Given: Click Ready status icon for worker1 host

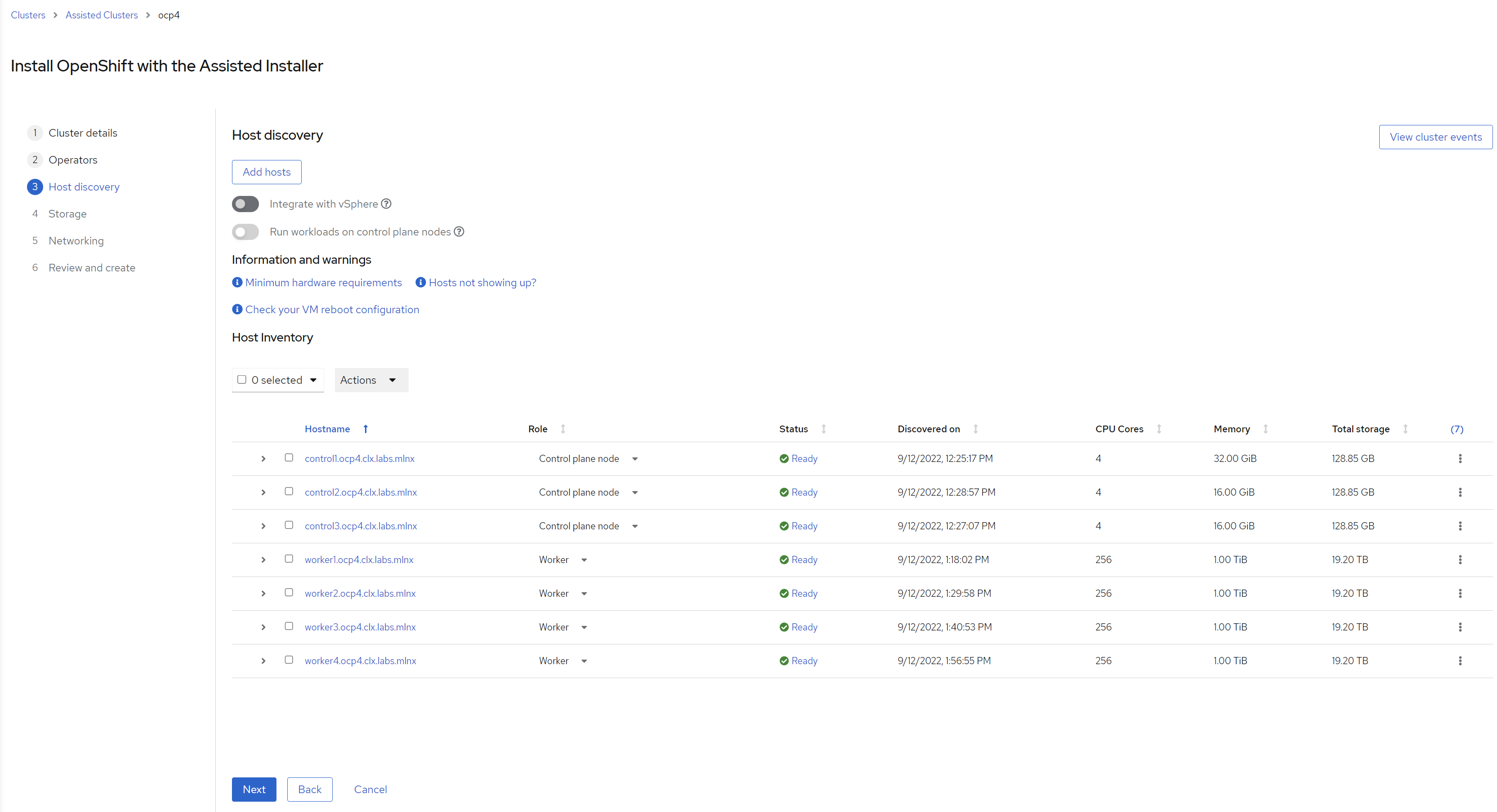Looking at the screenshot, I should click(x=784, y=560).
